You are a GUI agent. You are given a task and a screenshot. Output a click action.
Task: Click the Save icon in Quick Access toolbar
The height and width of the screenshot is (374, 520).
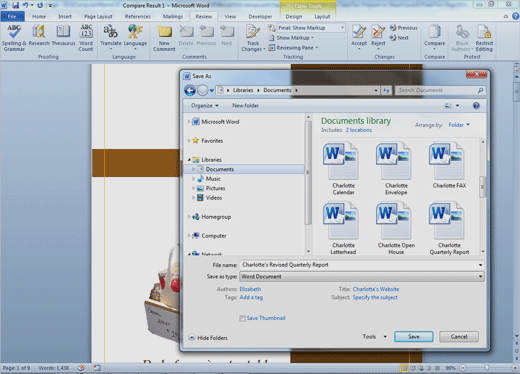tap(15, 5)
